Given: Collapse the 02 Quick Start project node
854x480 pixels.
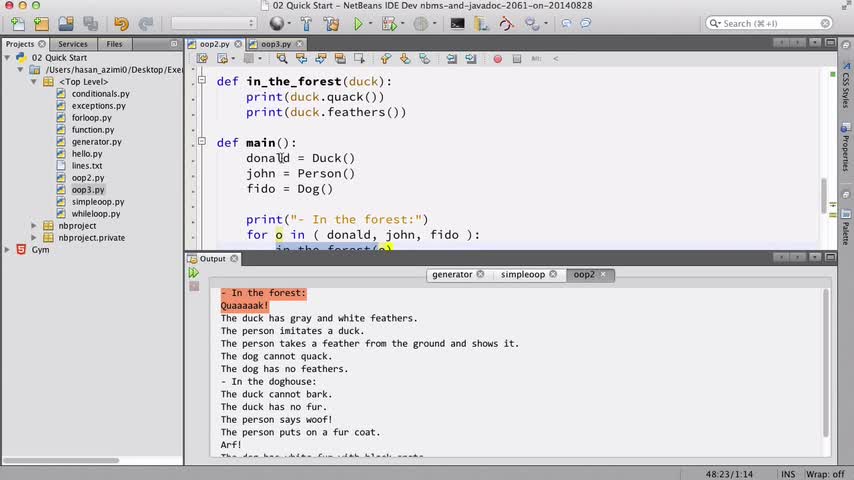Looking at the screenshot, I should pyautogui.click(x=7, y=58).
